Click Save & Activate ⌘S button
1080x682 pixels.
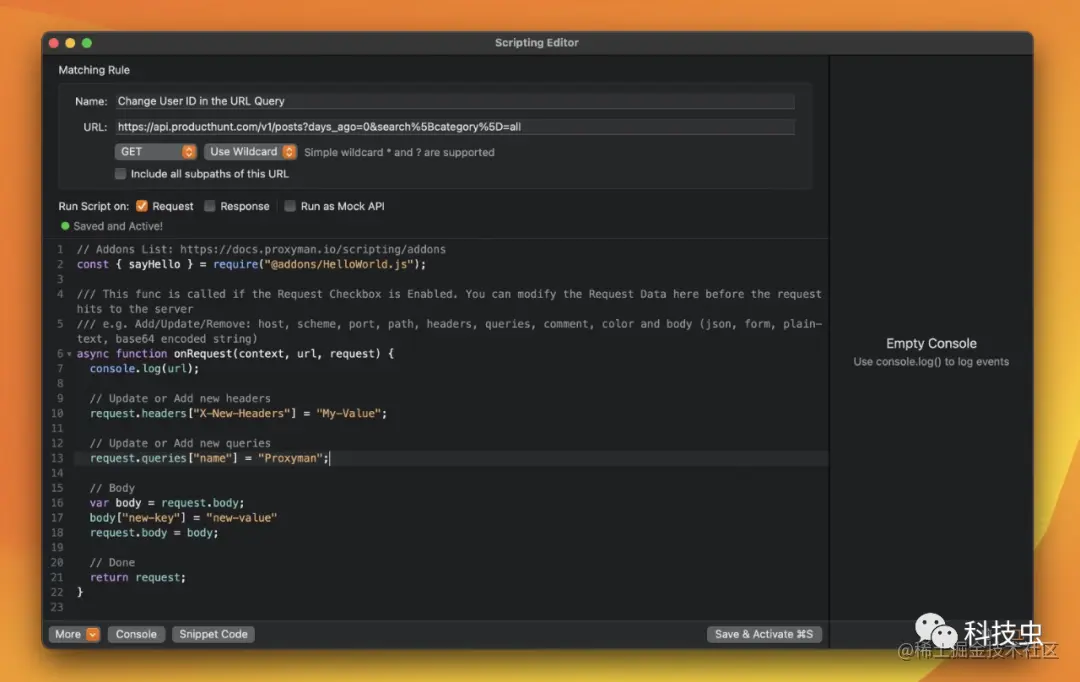[x=764, y=634]
